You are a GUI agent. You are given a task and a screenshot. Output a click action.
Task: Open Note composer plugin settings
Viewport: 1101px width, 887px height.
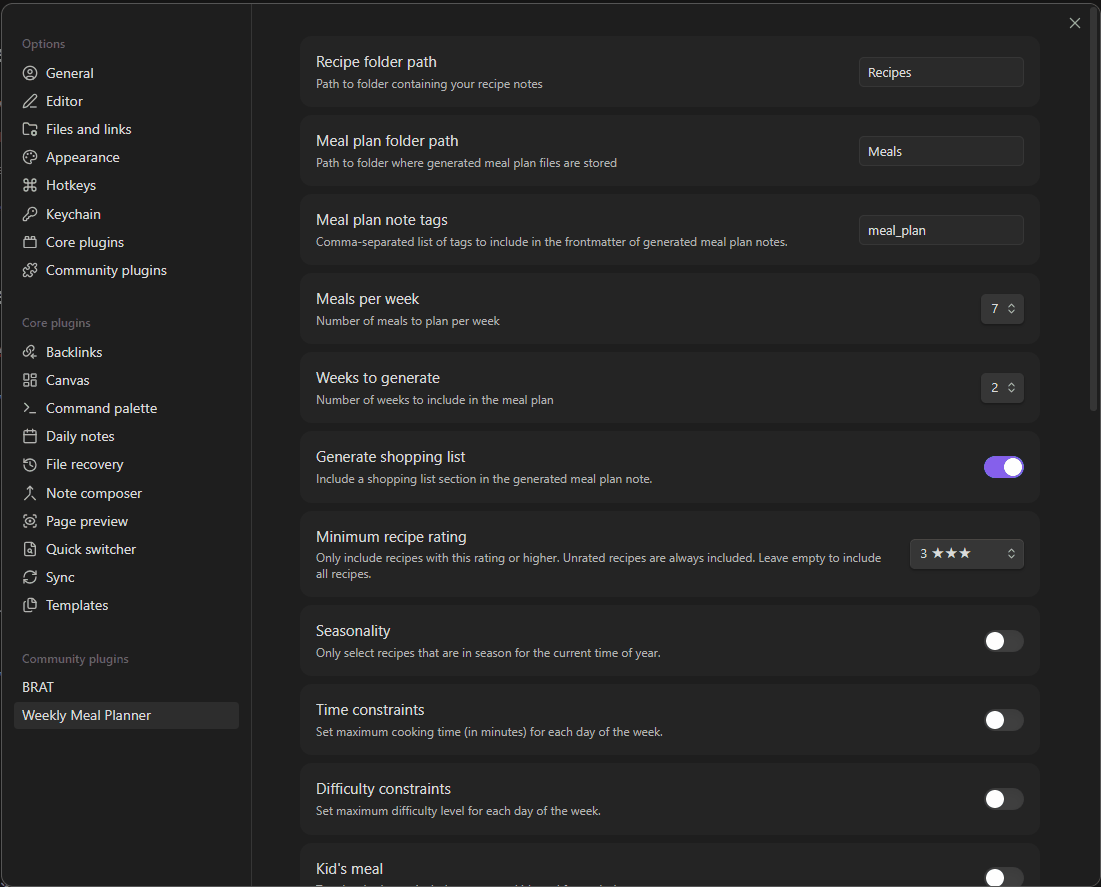point(126,493)
